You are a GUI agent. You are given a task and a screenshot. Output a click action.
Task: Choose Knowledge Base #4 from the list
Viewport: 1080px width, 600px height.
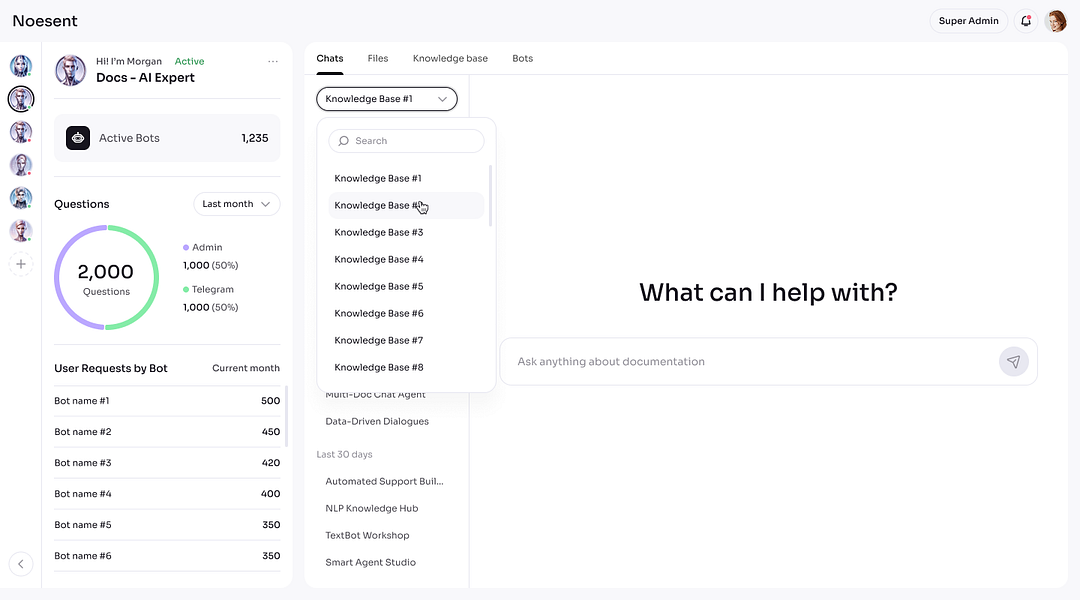406,259
